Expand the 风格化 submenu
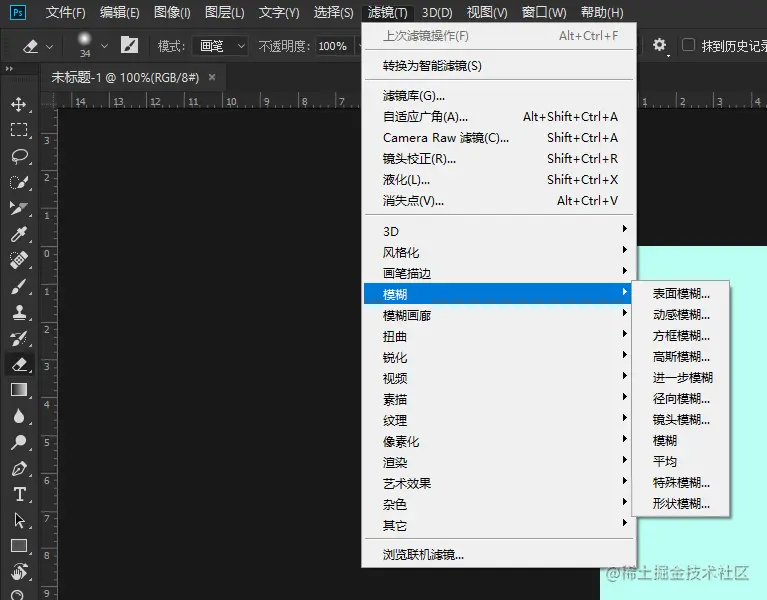The image size is (767, 600). pos(498,252)
